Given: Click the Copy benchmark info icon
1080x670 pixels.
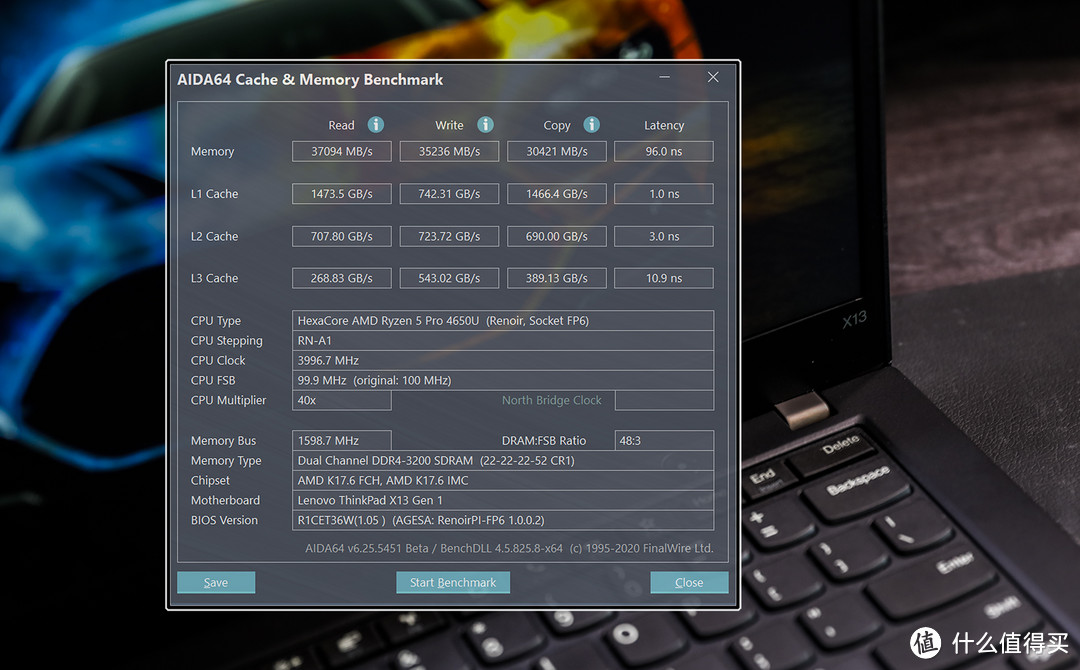Looking at the screenshot, I should [x=591, y=125].
